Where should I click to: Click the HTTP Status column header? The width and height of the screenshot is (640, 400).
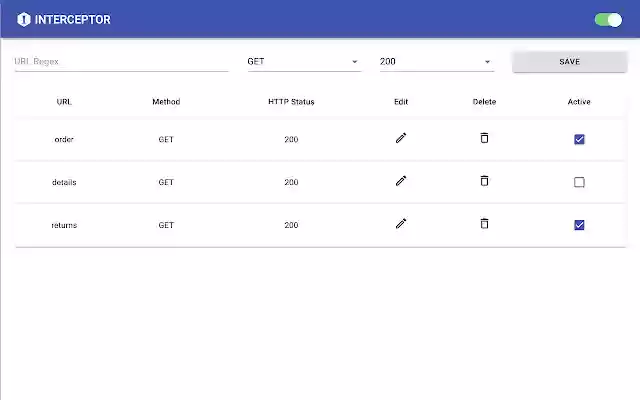[291, 102]
